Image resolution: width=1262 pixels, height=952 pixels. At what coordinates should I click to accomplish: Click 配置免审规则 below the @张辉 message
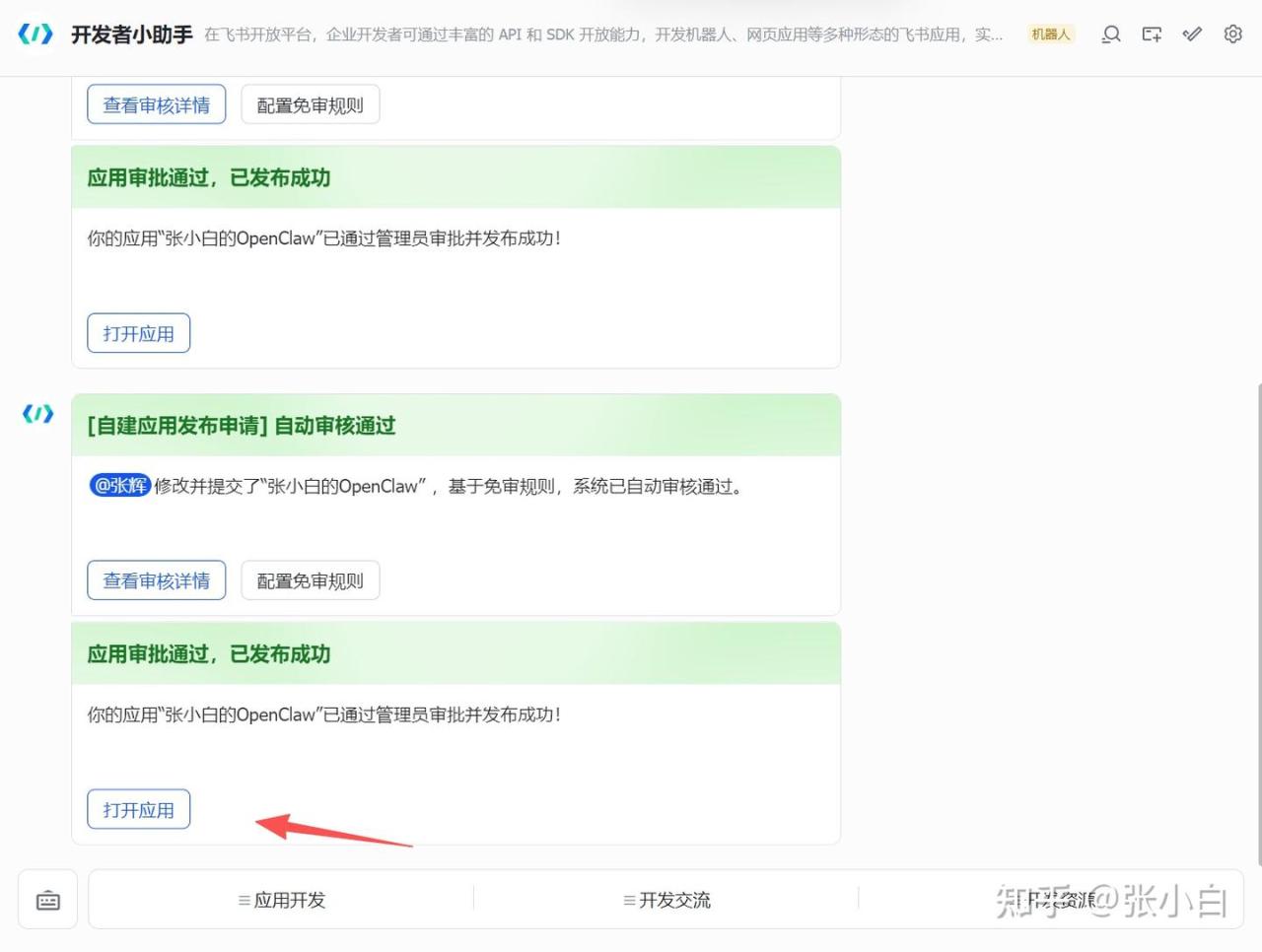pyautogui.click(x=310, y=581)
